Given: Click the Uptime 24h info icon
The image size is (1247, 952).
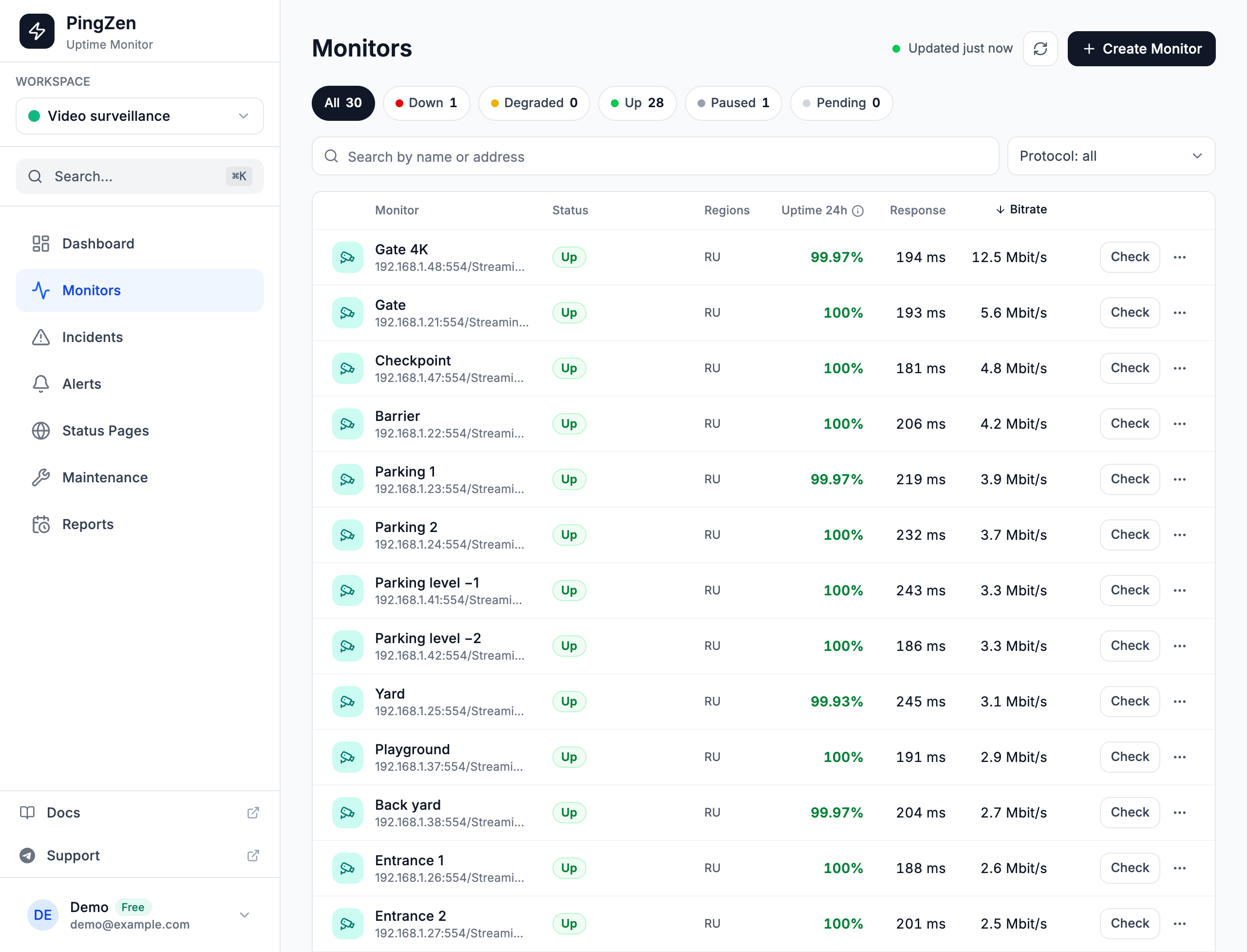Looking at the screenshot, I should [x=858, y=211].
